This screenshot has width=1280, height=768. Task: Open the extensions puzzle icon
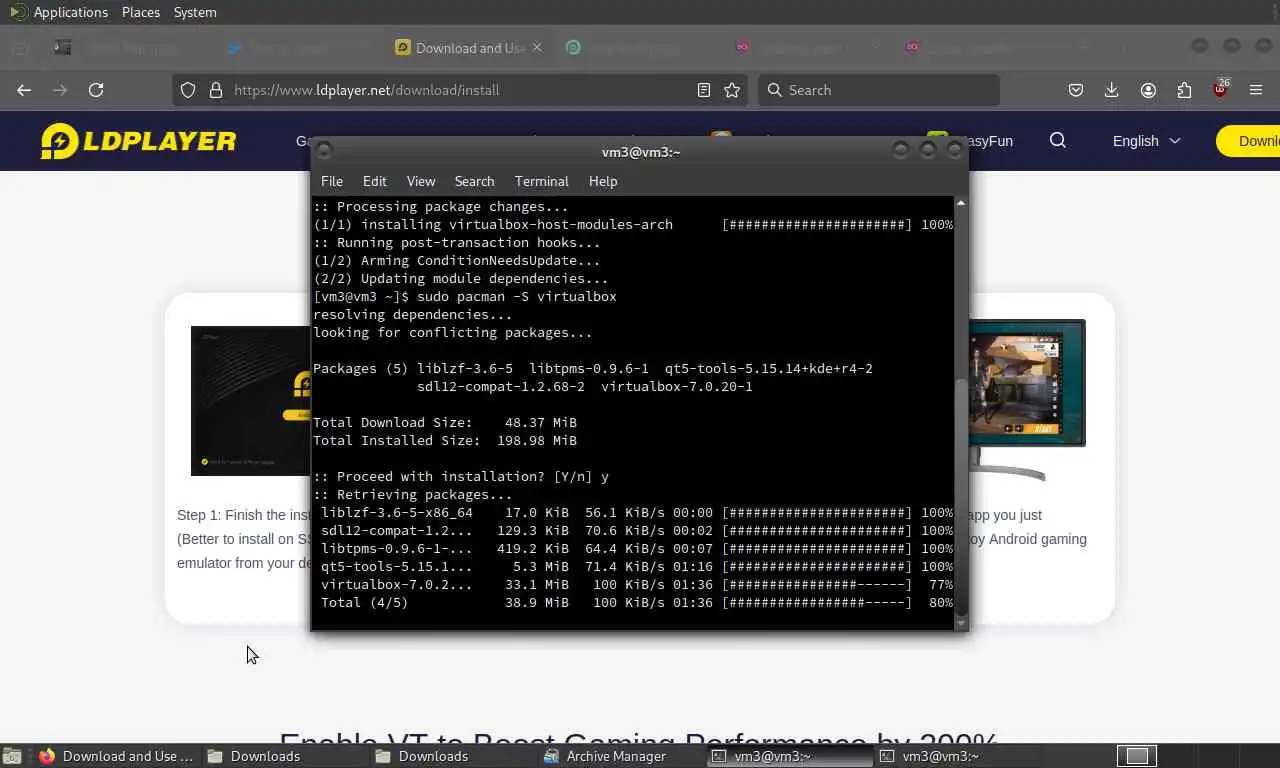pyautogui.click(x=1184, y=90)
